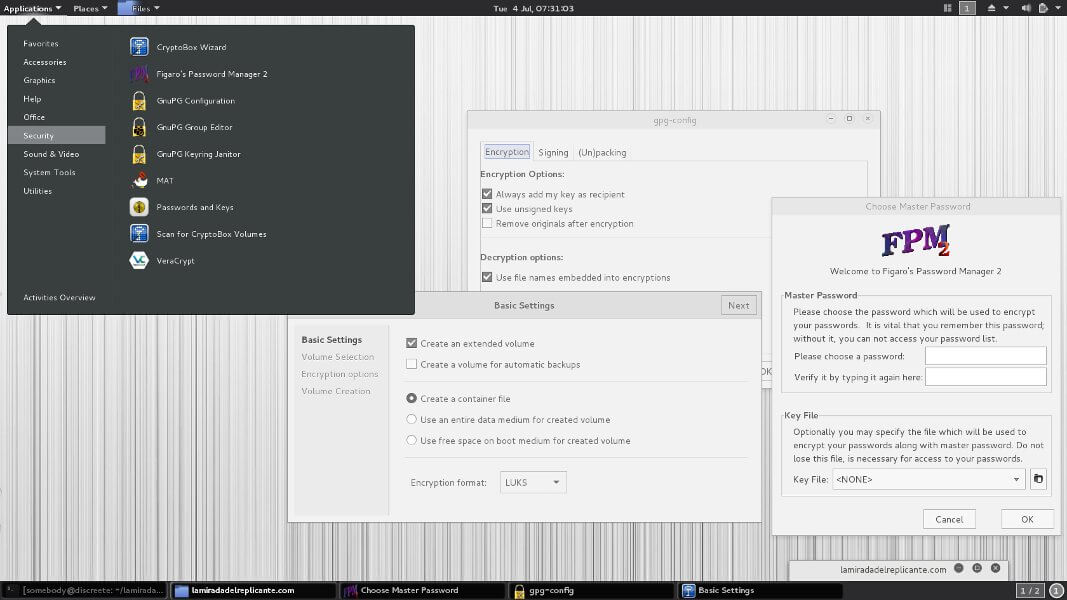The height and width of the screenshot is (600, 1067).
Task: Select the Sound & Video category
Action: click(51, 154)
